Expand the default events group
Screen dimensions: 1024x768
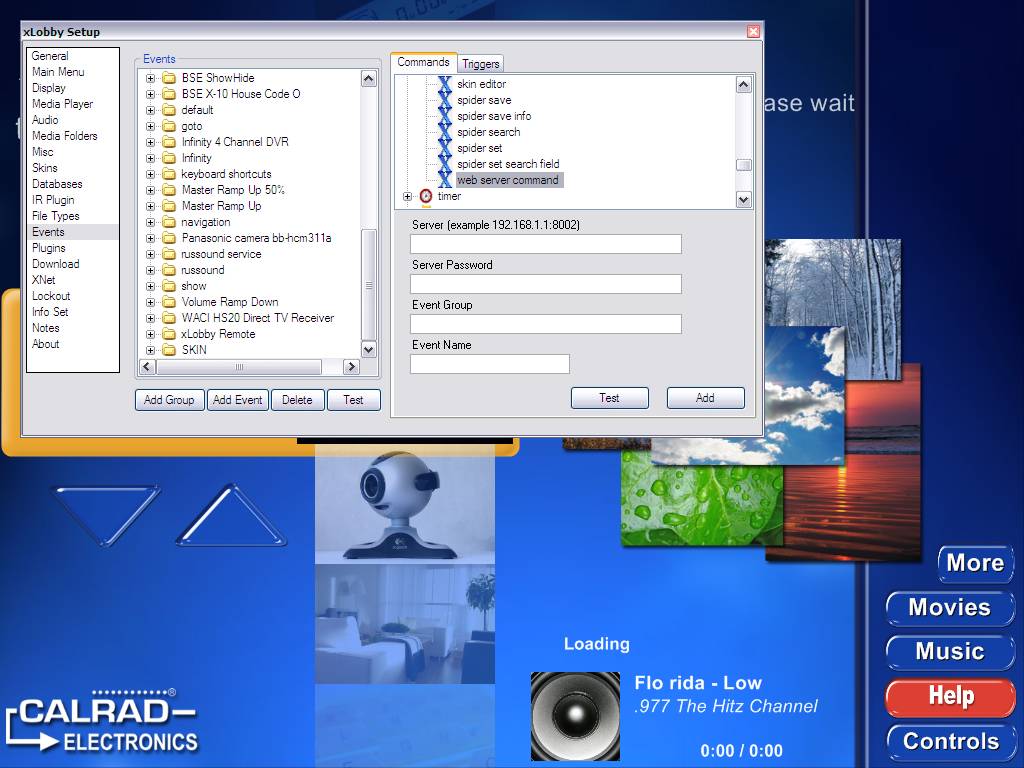pos(150,110)
